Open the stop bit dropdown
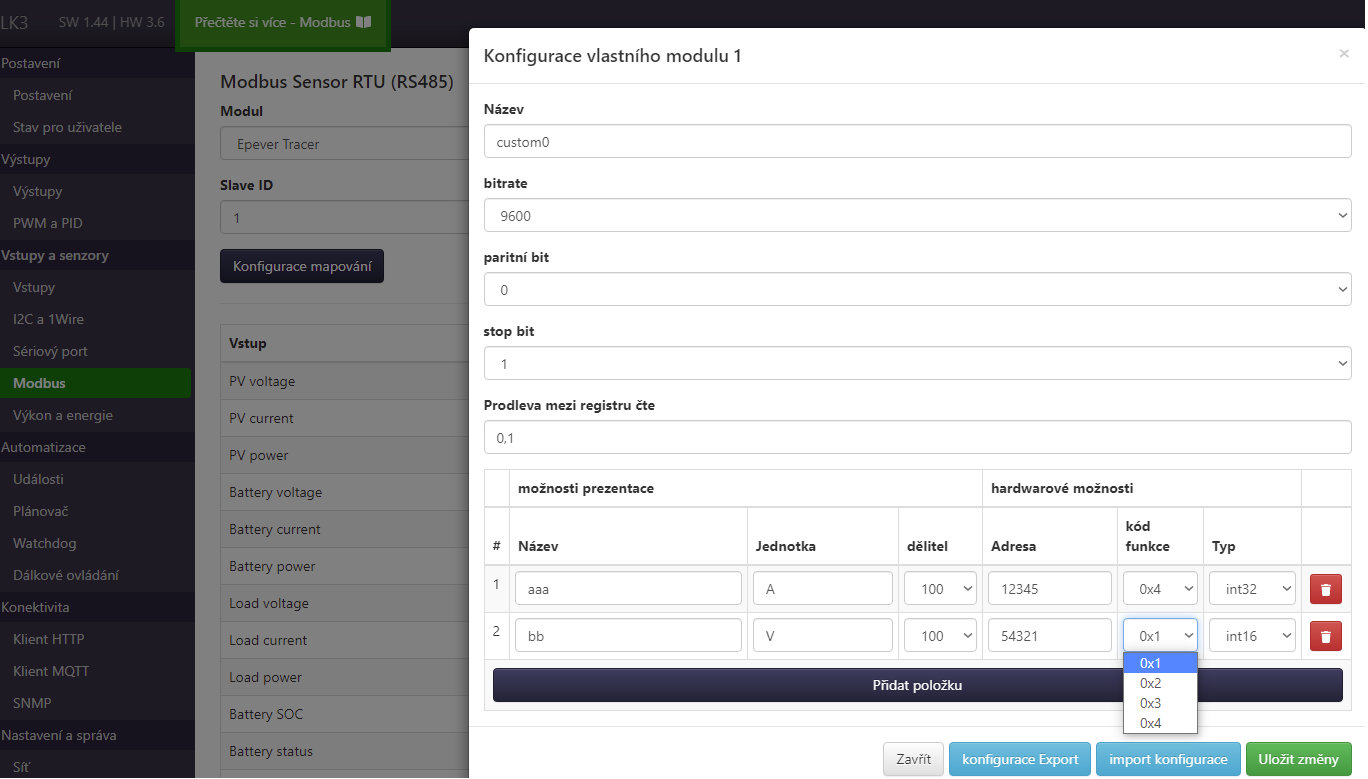This screenshot has width=1368, height=779. 917,364
